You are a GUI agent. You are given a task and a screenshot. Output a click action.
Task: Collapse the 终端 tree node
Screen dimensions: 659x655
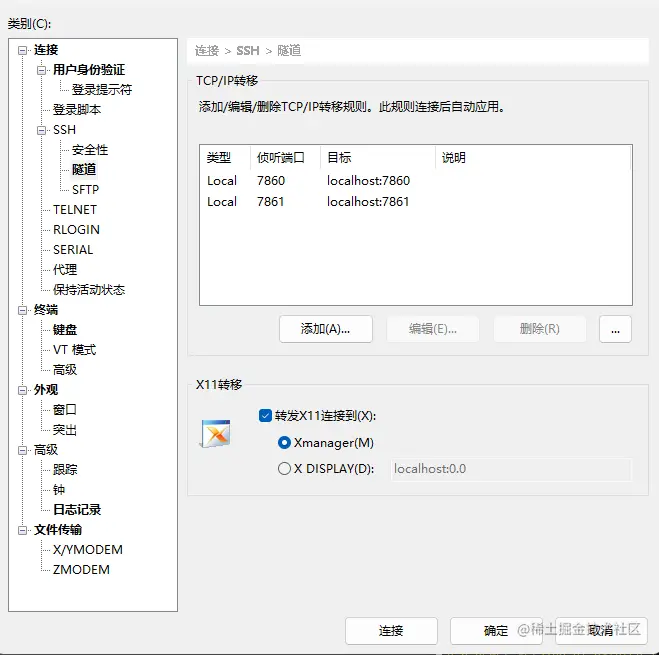pos(22,310)
